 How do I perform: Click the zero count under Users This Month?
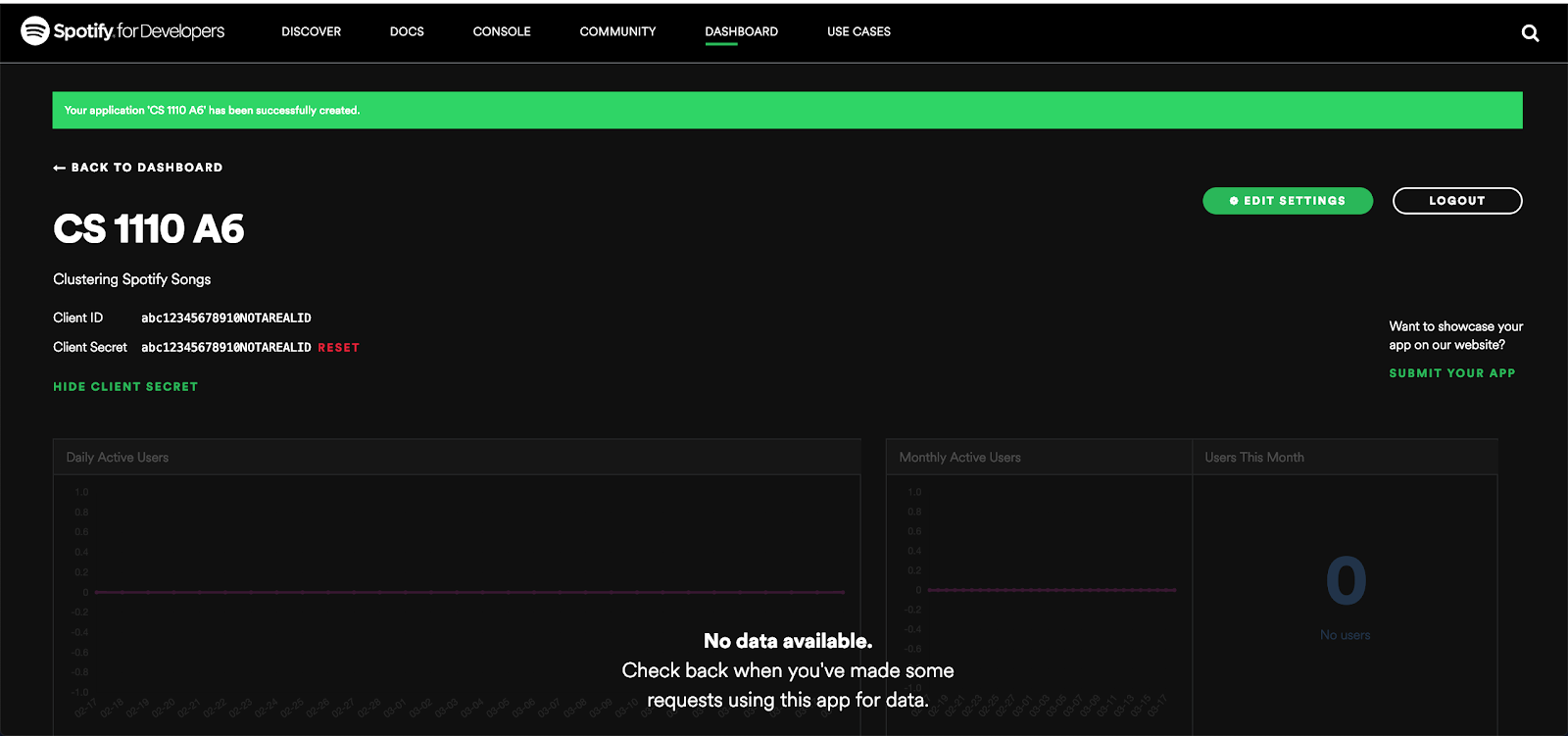[x=1346, y=581]
